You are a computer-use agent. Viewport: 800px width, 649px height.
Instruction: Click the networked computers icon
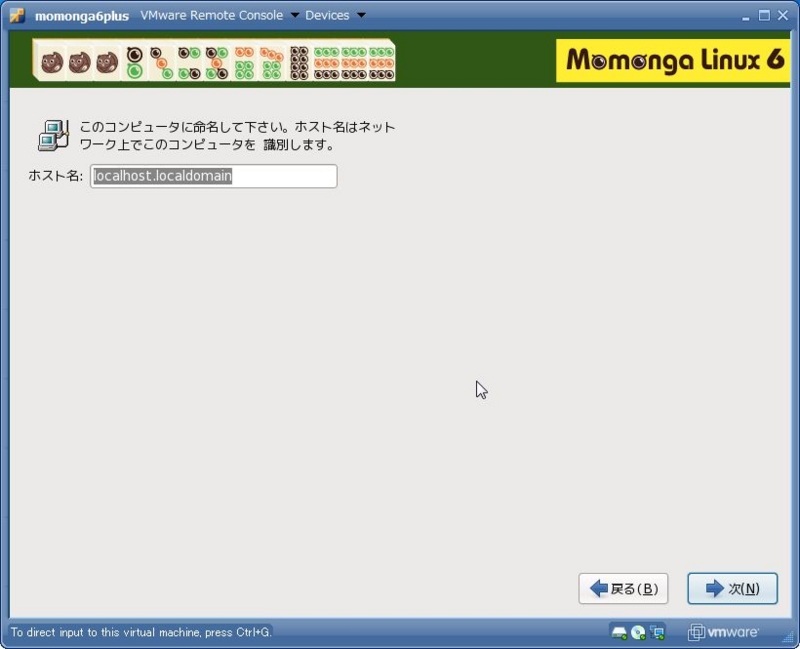pyautogui.click(x=53, y=135)
